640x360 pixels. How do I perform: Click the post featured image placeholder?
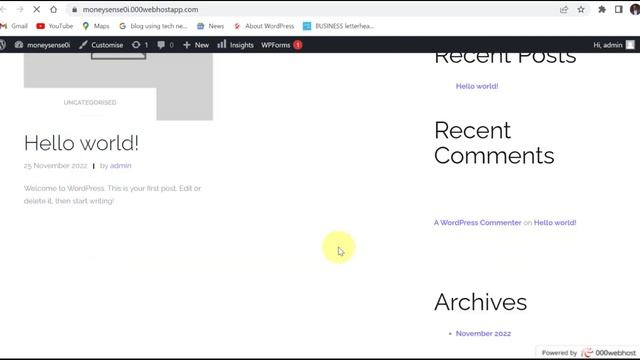(118, 86)
